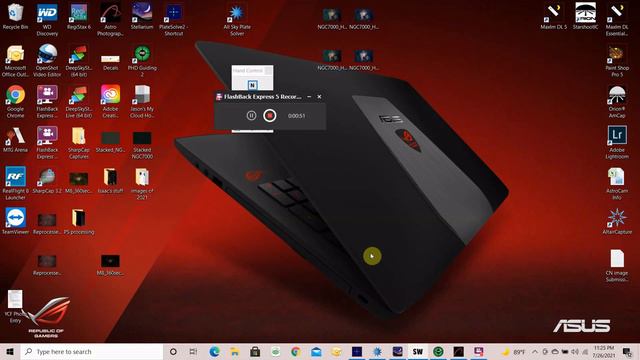Open the WD Discovery desktop shortcut
Image resolution: width=640 pixels, height=360 pixels.
(47, 19)
